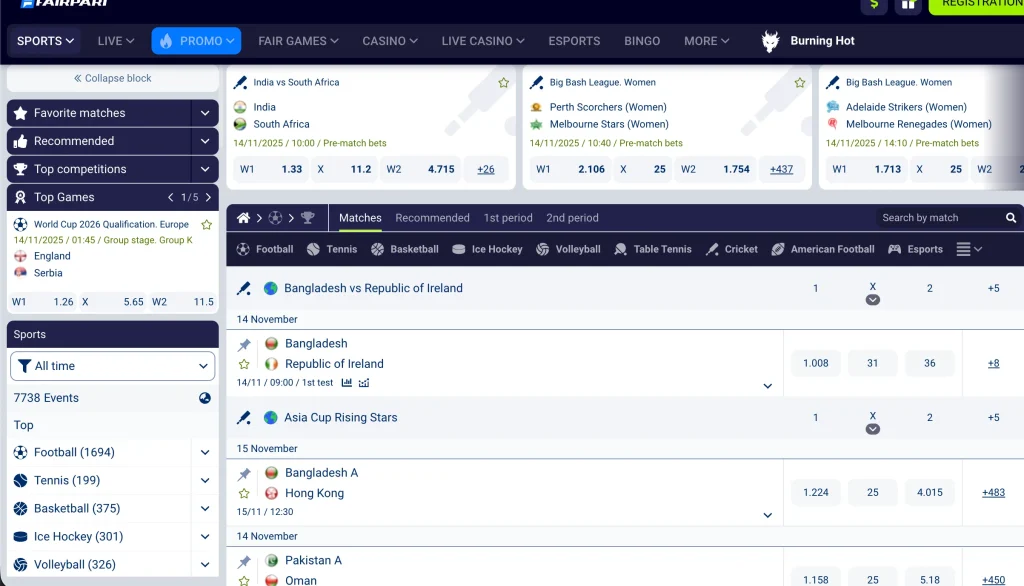The height and width of the screenshot is (586, 1024).
Task: Expand the Football (1694) category
Action: point(205,452)
